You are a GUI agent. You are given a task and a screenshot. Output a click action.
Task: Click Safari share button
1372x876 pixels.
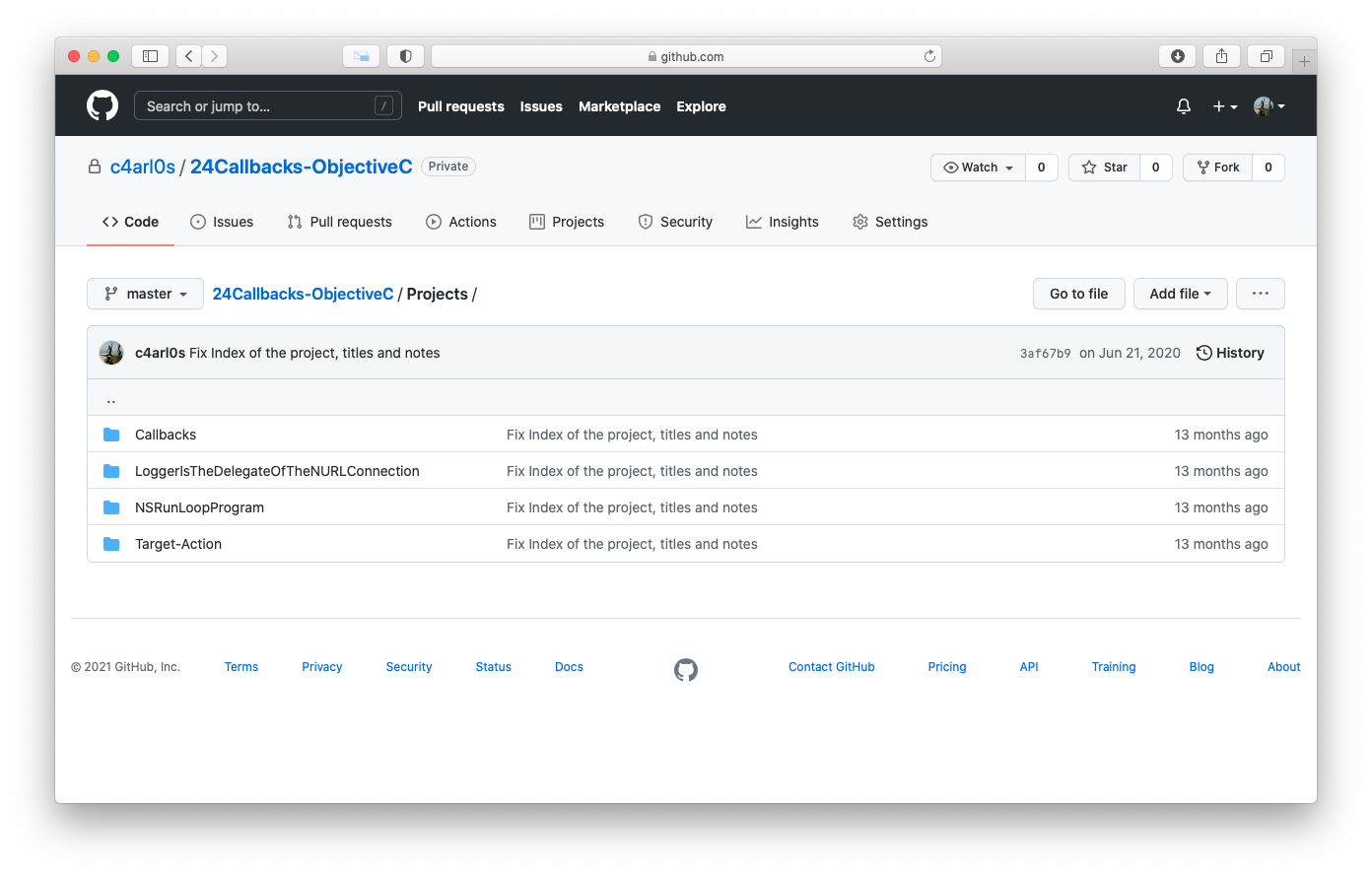click(x=1221, y=56)
